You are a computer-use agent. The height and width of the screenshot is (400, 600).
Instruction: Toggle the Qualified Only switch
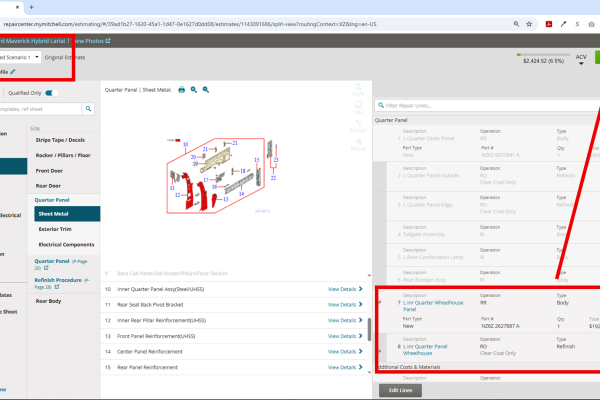pos(52,93)
